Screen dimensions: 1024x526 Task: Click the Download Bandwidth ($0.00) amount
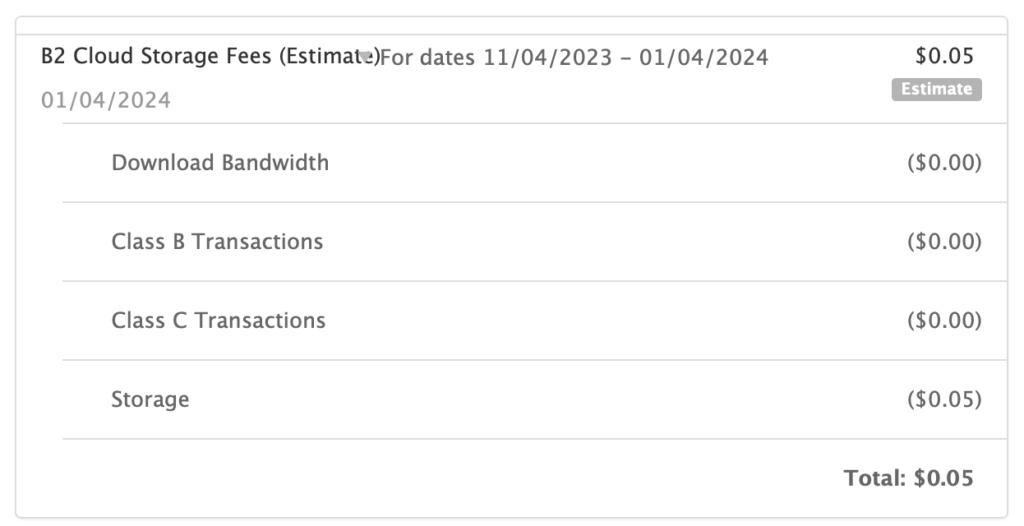tap(944, 162)
